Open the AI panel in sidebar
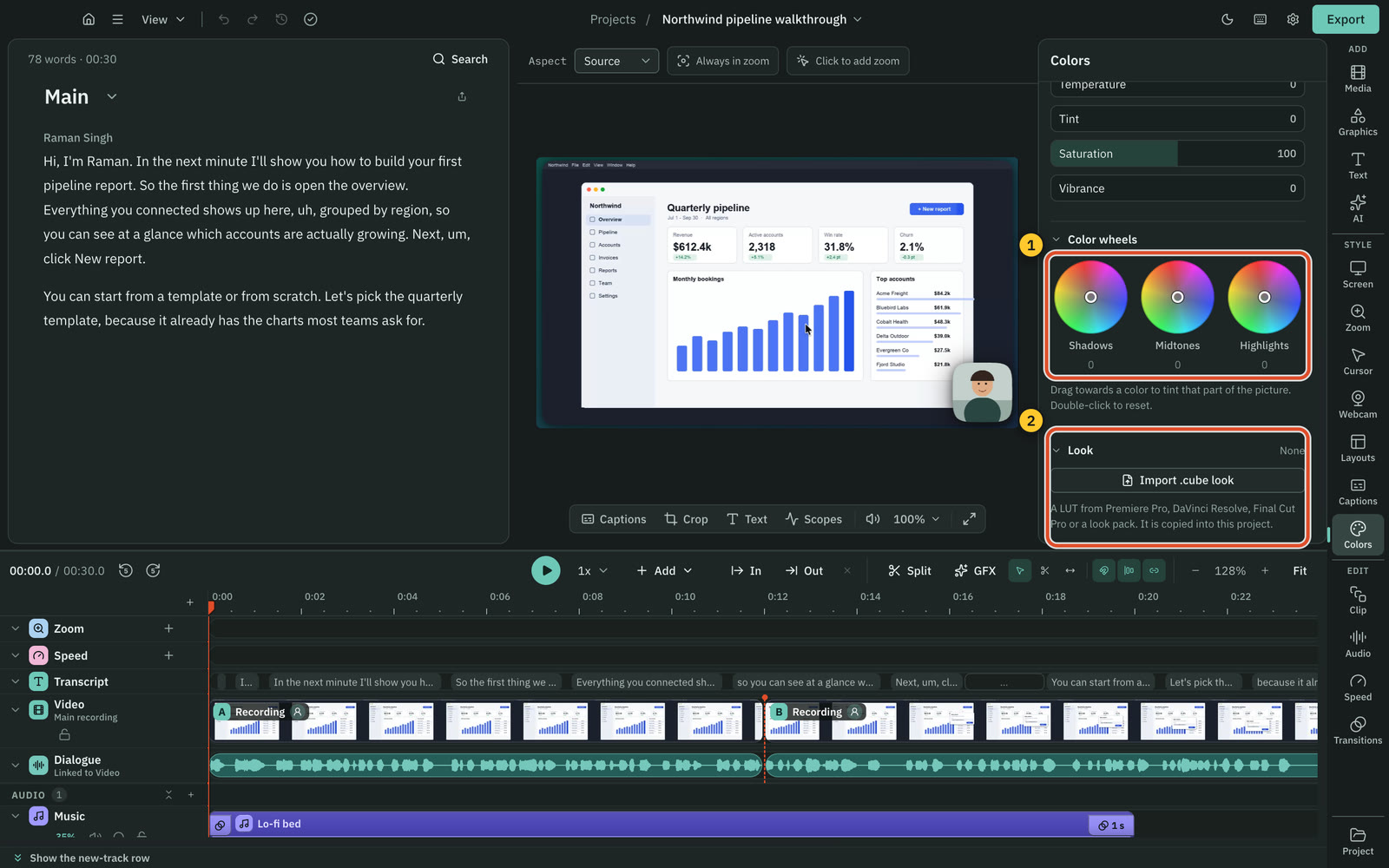Image resolution: width=1389 pixels, height=868 pixels. pyautogui.click(x=1358, y=208)
